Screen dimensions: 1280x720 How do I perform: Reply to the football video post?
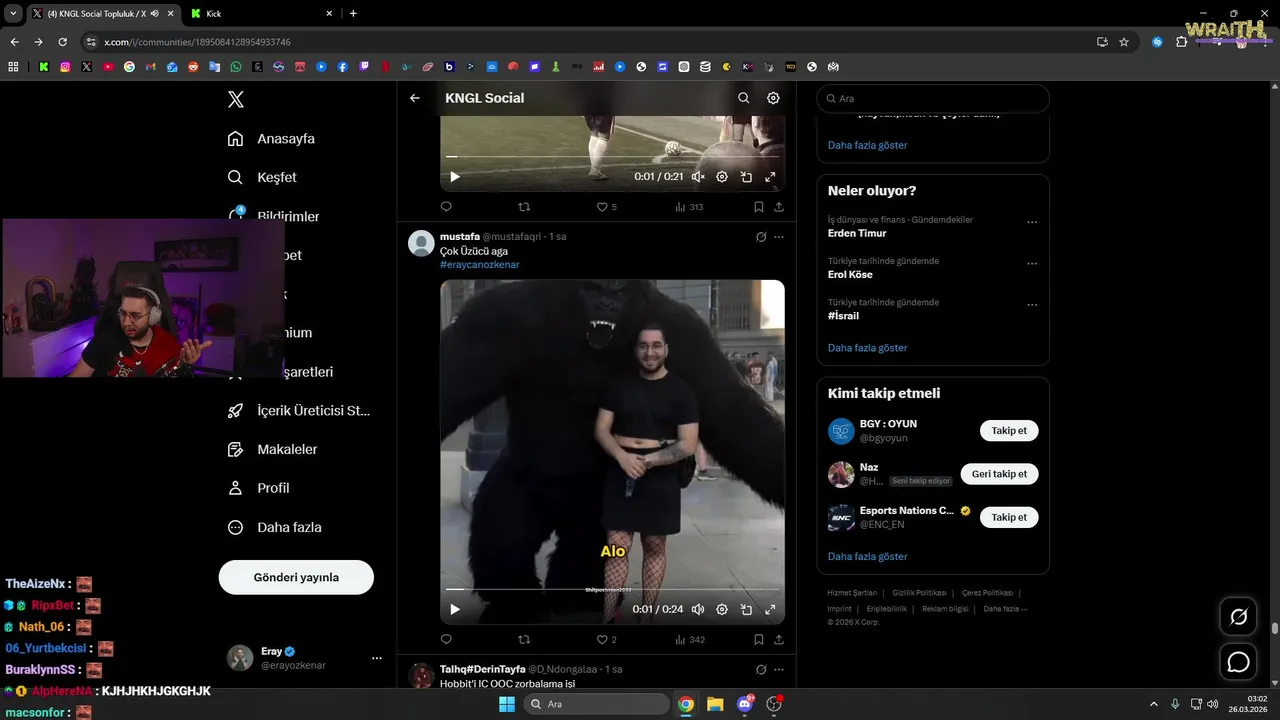pyautogui.click(x=446, y=207)
